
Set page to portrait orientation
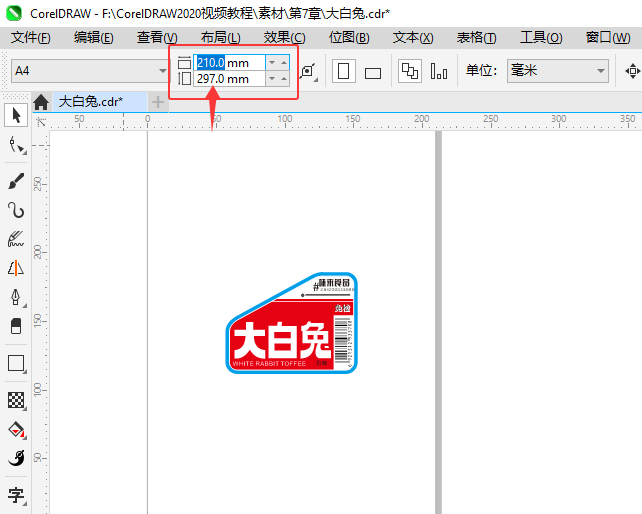pyautogui.click(x=344, y=71)
